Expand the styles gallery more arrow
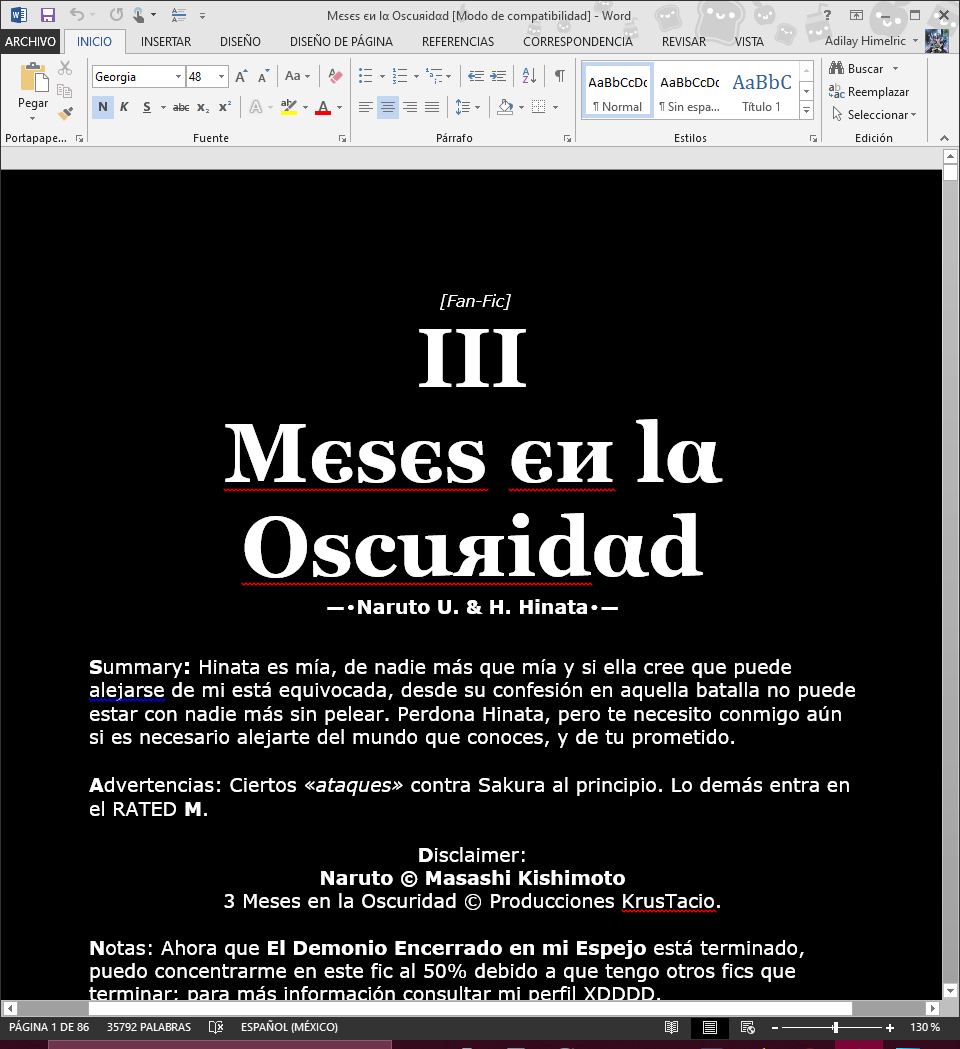Viewport: 960px width, 1049px height. (807, 110)
